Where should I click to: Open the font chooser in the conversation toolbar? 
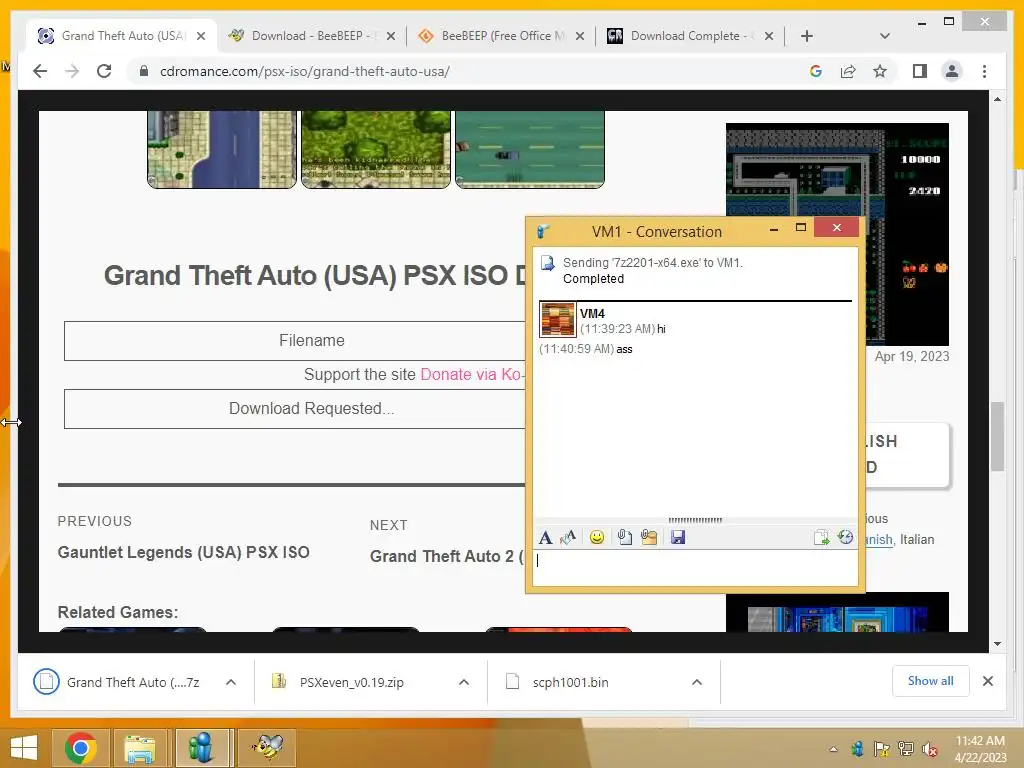point(545,537)
